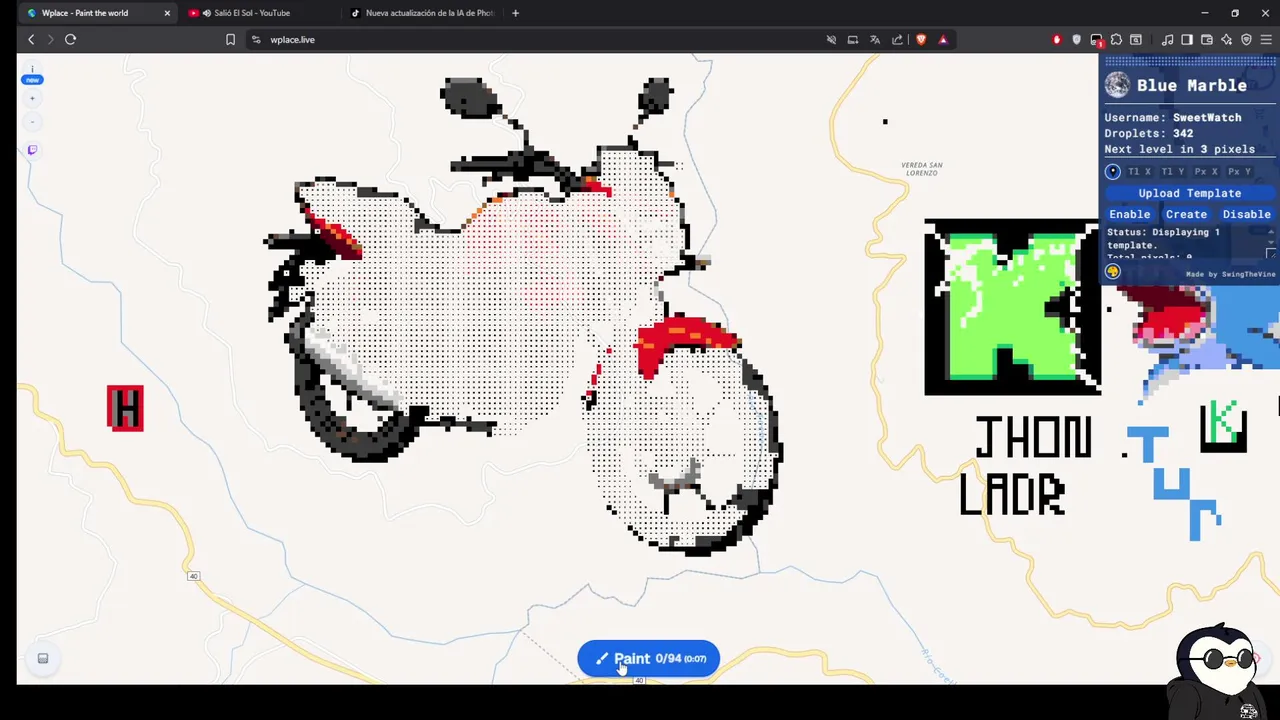
Task: Open the yellow color palette icon in Blue Marble
Action: pyautogui.click(x=1112, y=272)
